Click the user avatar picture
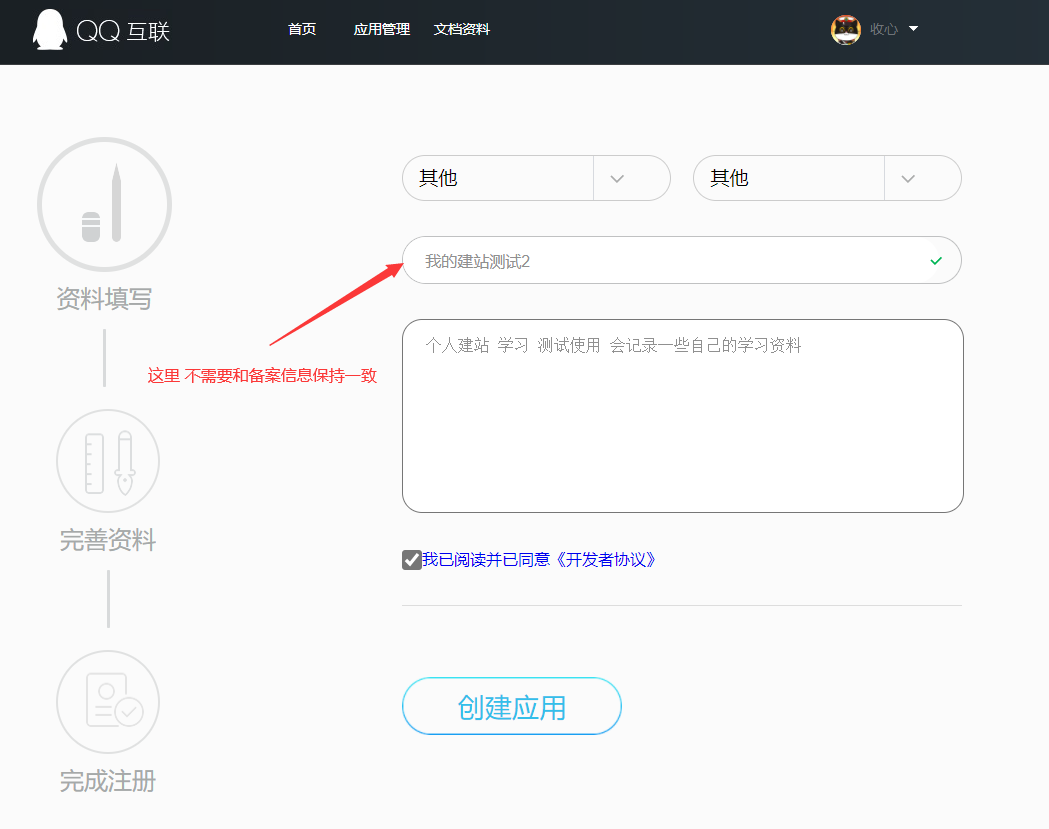 pyautogui.click(x=846, y=30)
